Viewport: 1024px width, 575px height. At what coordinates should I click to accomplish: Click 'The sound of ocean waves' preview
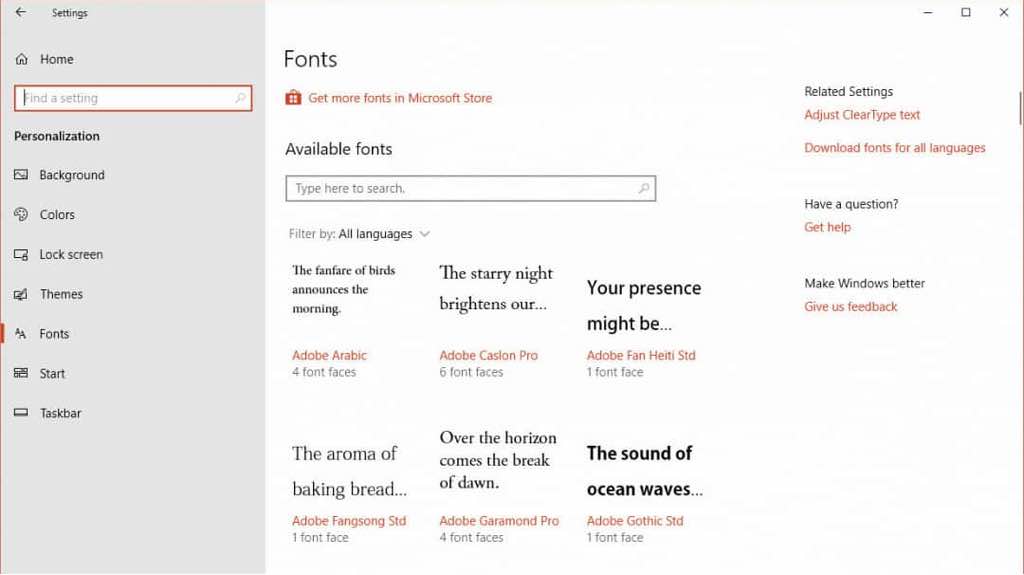coord(645,471)
